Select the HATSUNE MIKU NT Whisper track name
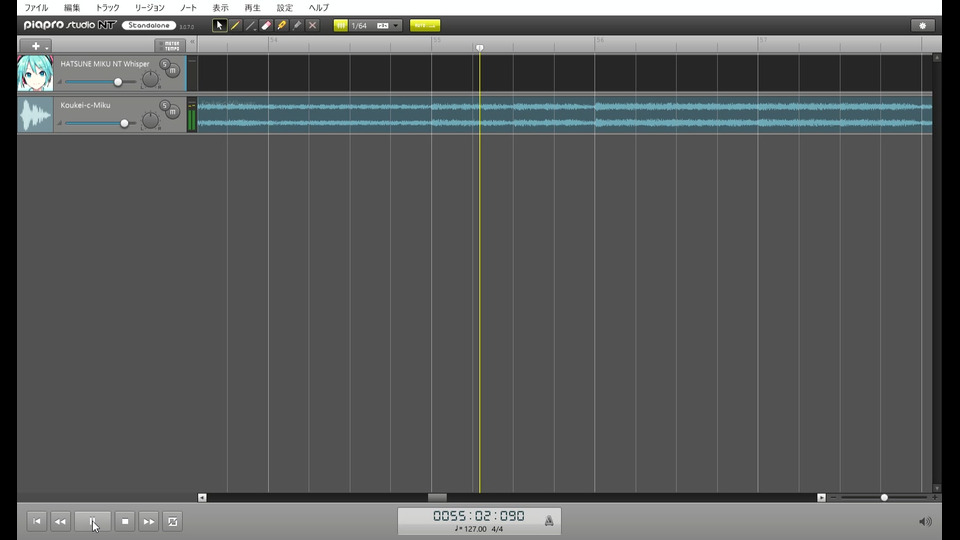Viewport: 960px width, 540px height. (105, 64)
